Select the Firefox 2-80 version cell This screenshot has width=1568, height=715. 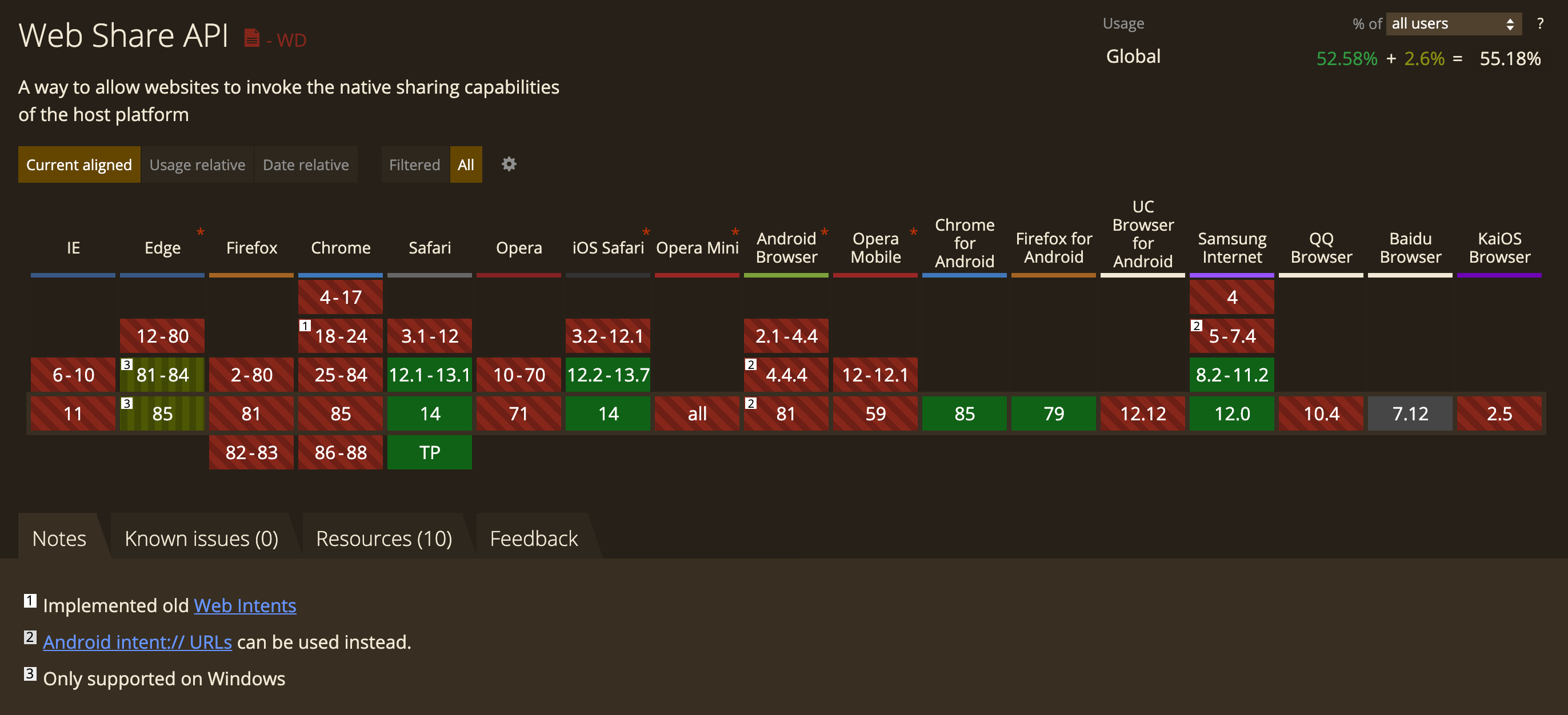pos(251,375)
